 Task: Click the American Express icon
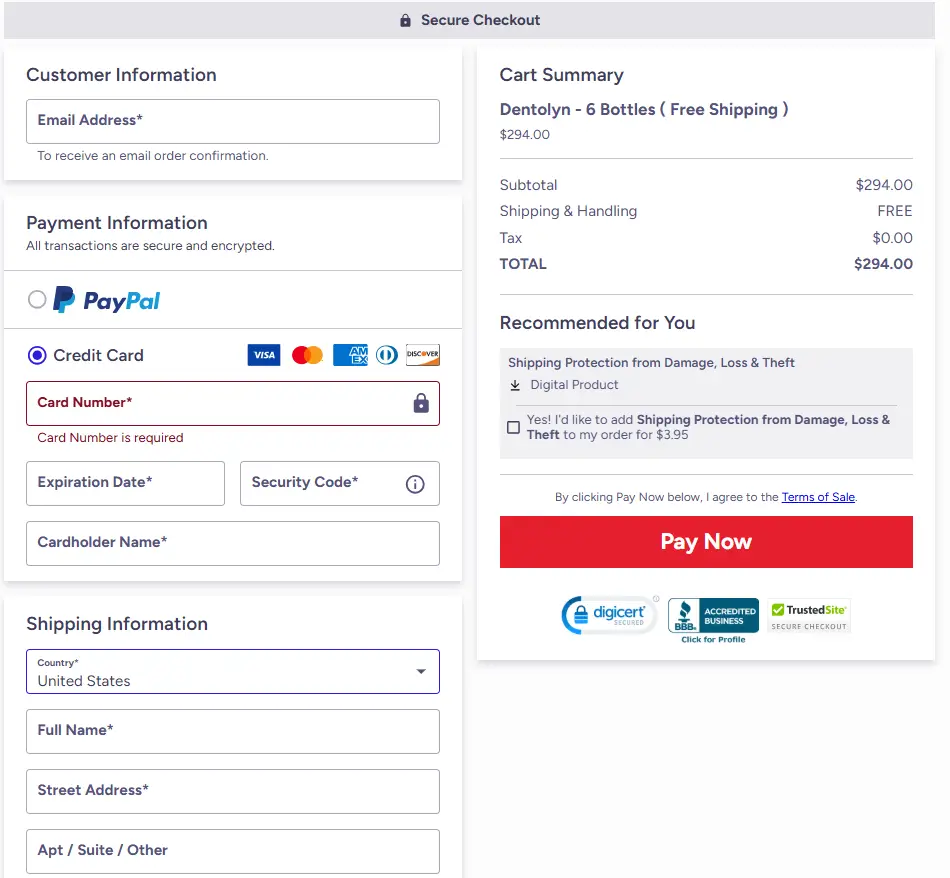point(350,355)
